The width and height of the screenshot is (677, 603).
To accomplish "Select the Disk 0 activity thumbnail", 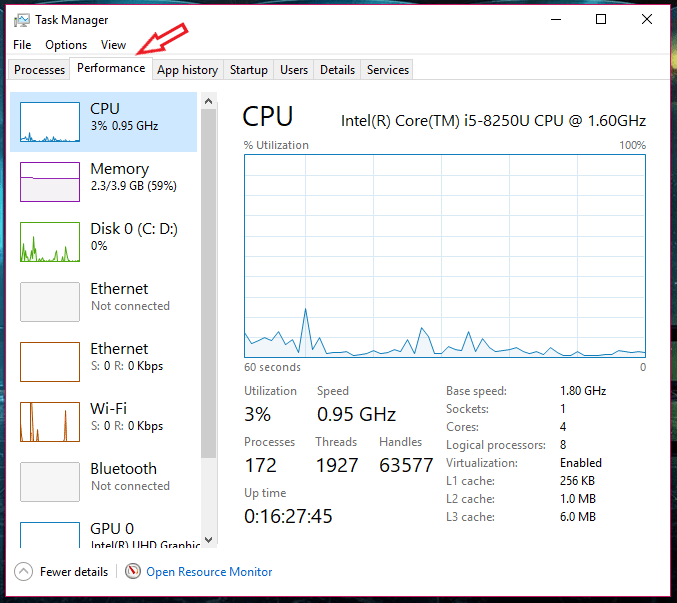I will pos(50,242).
